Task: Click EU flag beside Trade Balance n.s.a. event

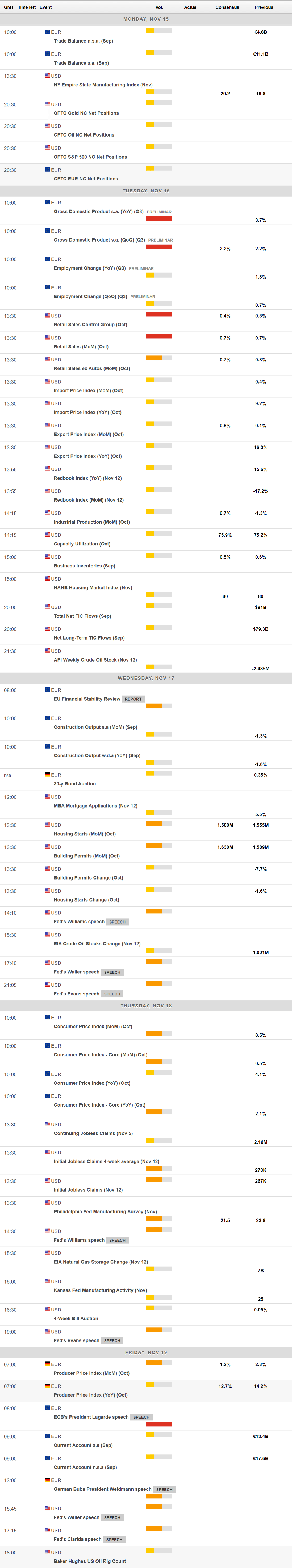Action: pos(48,32)
